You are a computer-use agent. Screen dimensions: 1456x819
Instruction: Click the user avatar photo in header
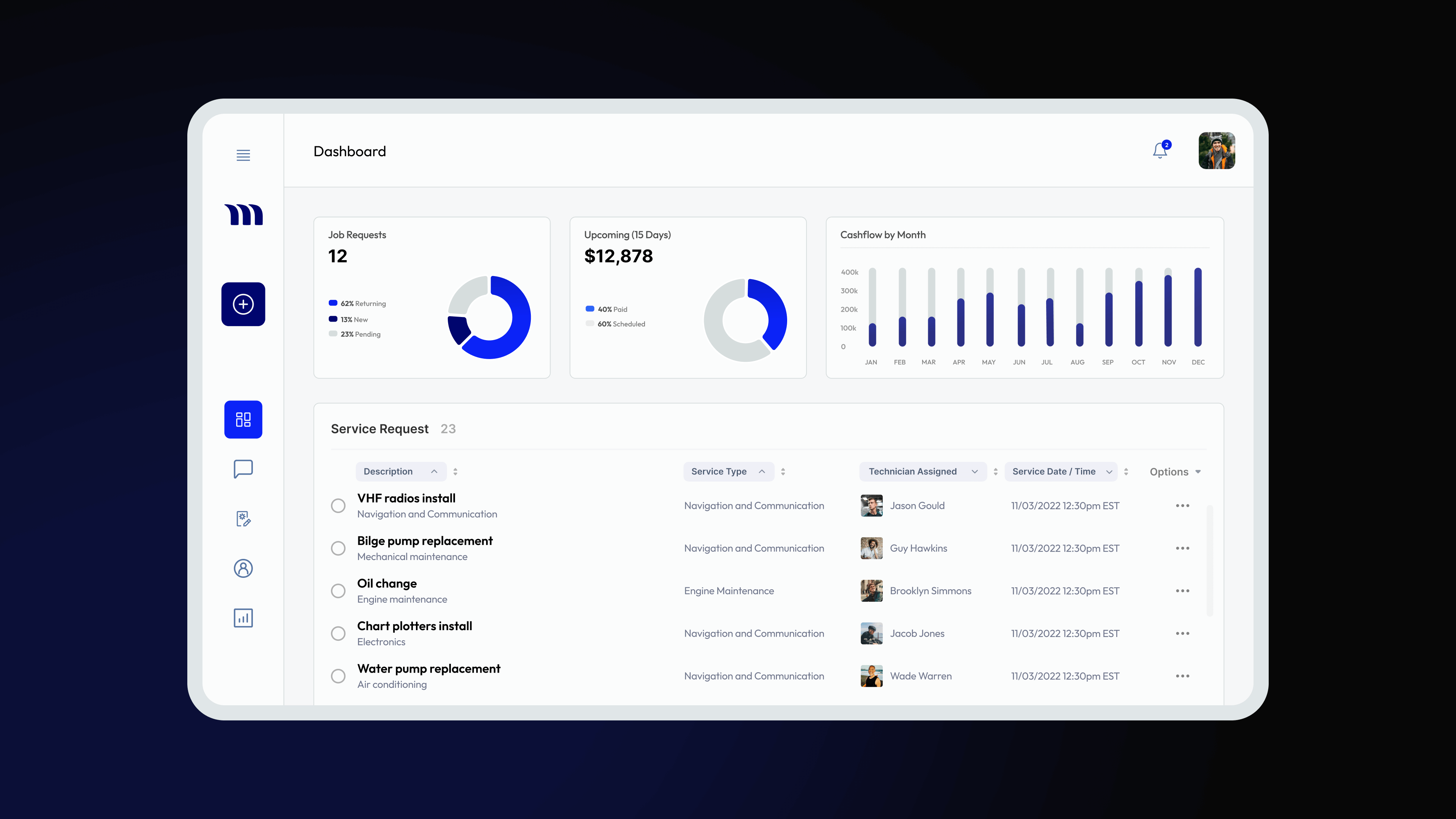(1216, 151)
